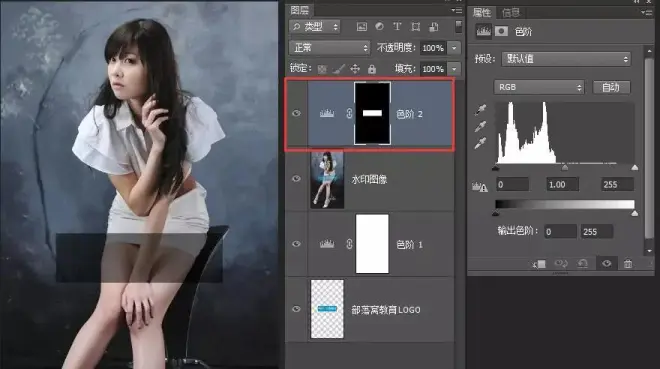Click the adjustment layer filter icon
This screenshot has height=369, width=660.
pos(379,27)
